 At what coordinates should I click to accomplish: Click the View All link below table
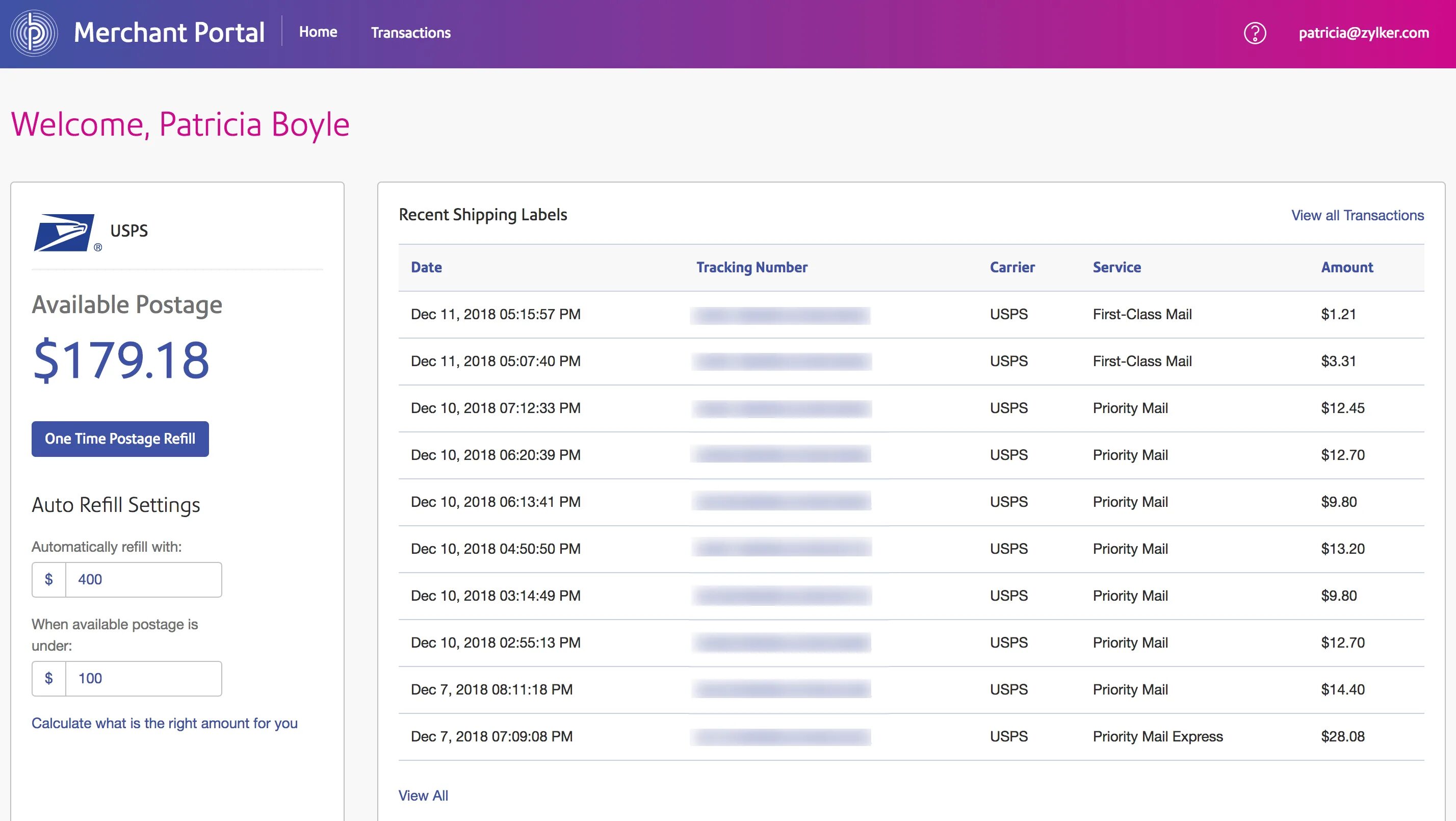[423, 796]
